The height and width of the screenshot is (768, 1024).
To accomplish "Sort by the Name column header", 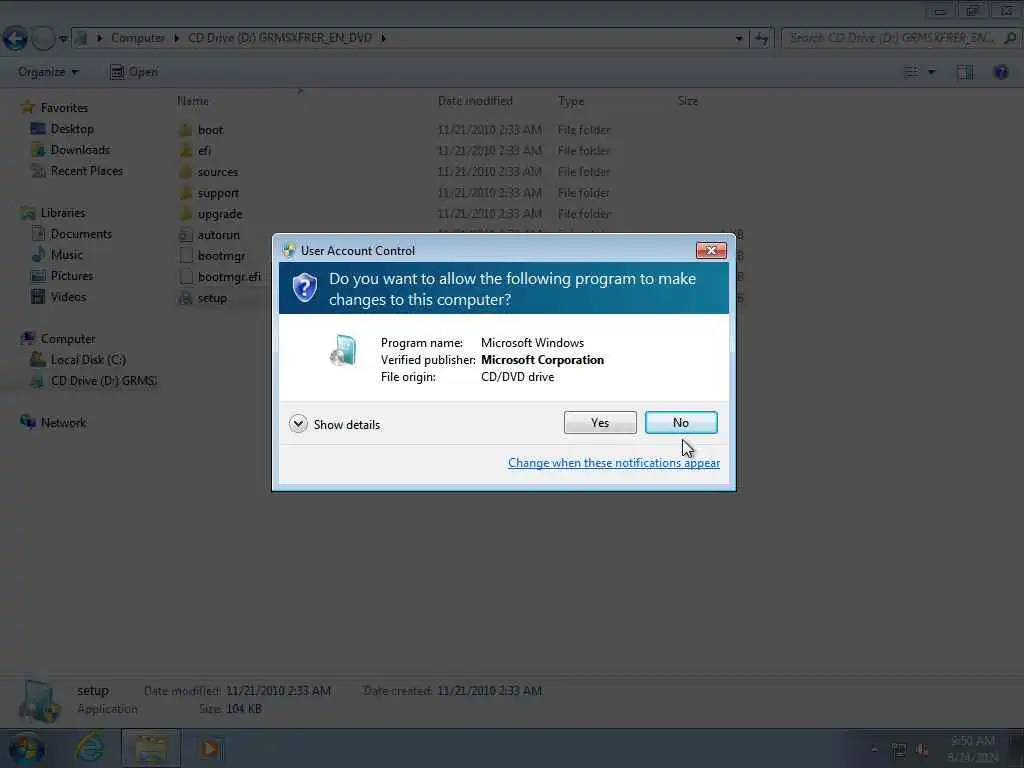I will pyautogui.click(x=193, y=101).
